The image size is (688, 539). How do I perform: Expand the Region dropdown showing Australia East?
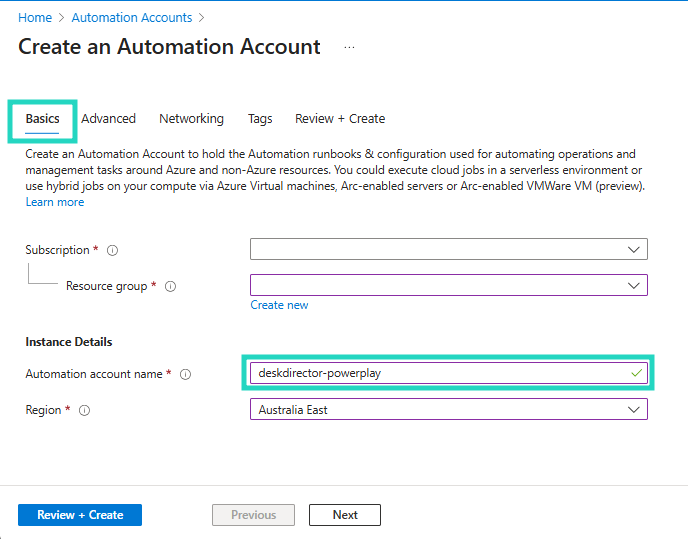[448, 409]
